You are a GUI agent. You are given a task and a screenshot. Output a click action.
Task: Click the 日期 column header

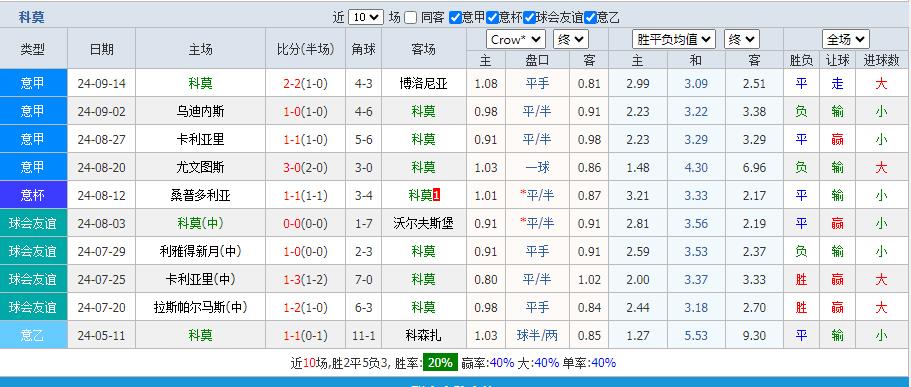pos(102,49)
